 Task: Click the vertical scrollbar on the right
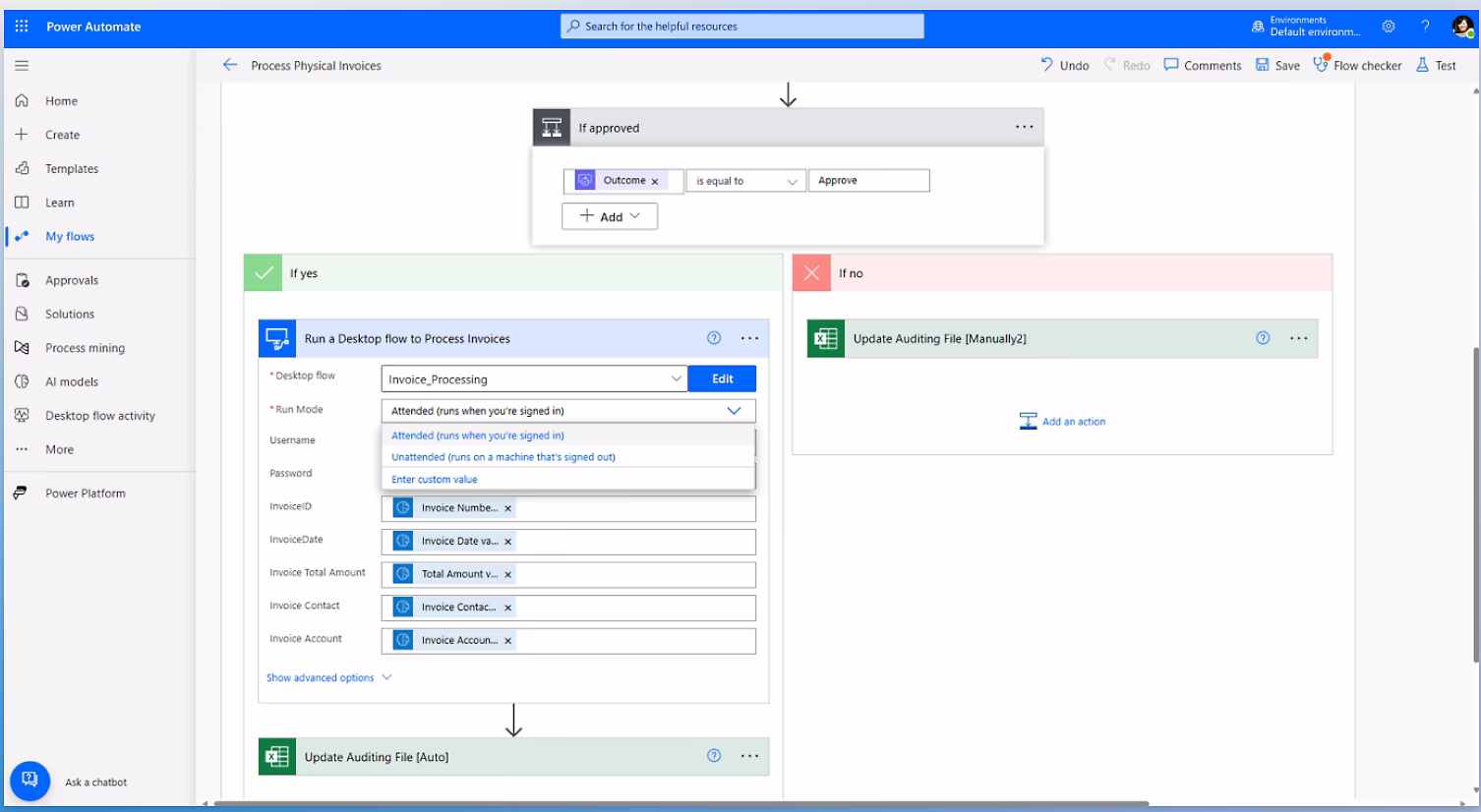1475,503
